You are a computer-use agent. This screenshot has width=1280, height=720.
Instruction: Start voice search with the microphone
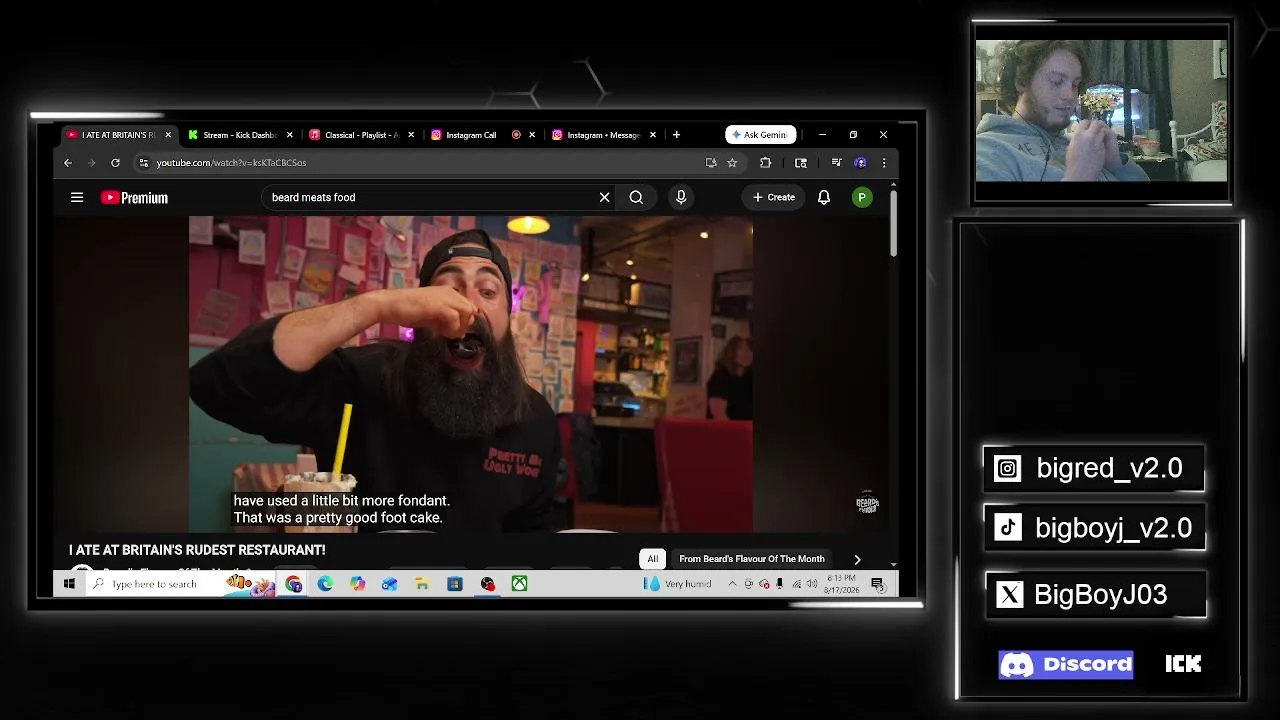681,197
